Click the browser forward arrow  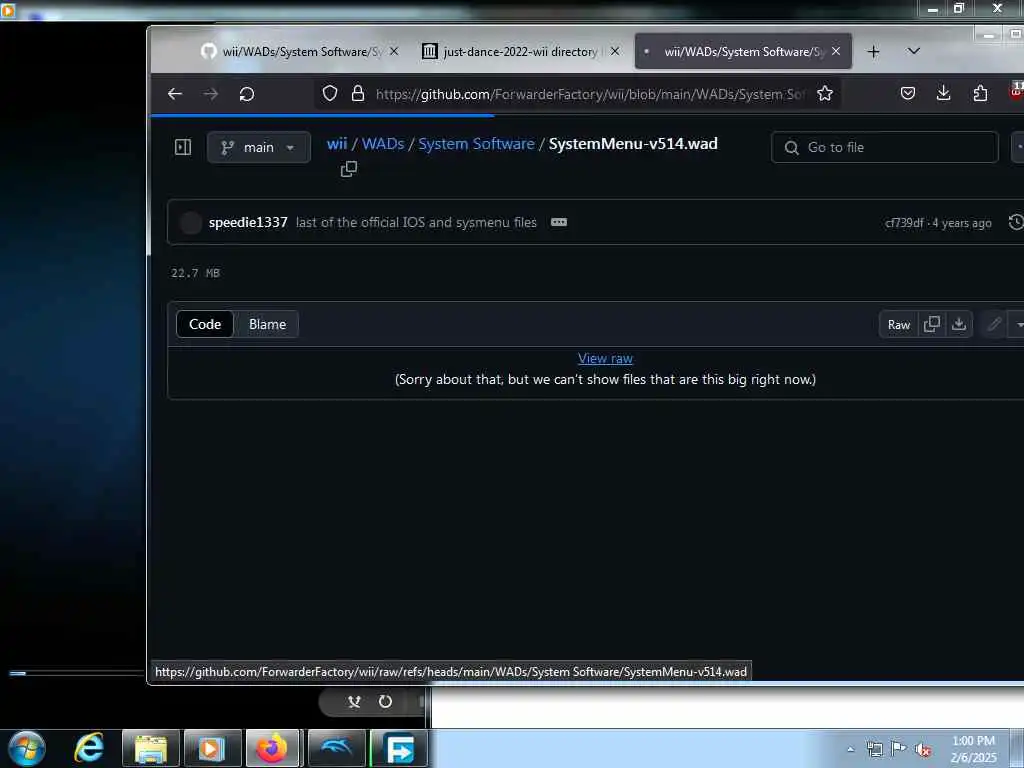[x=210, y=94]
